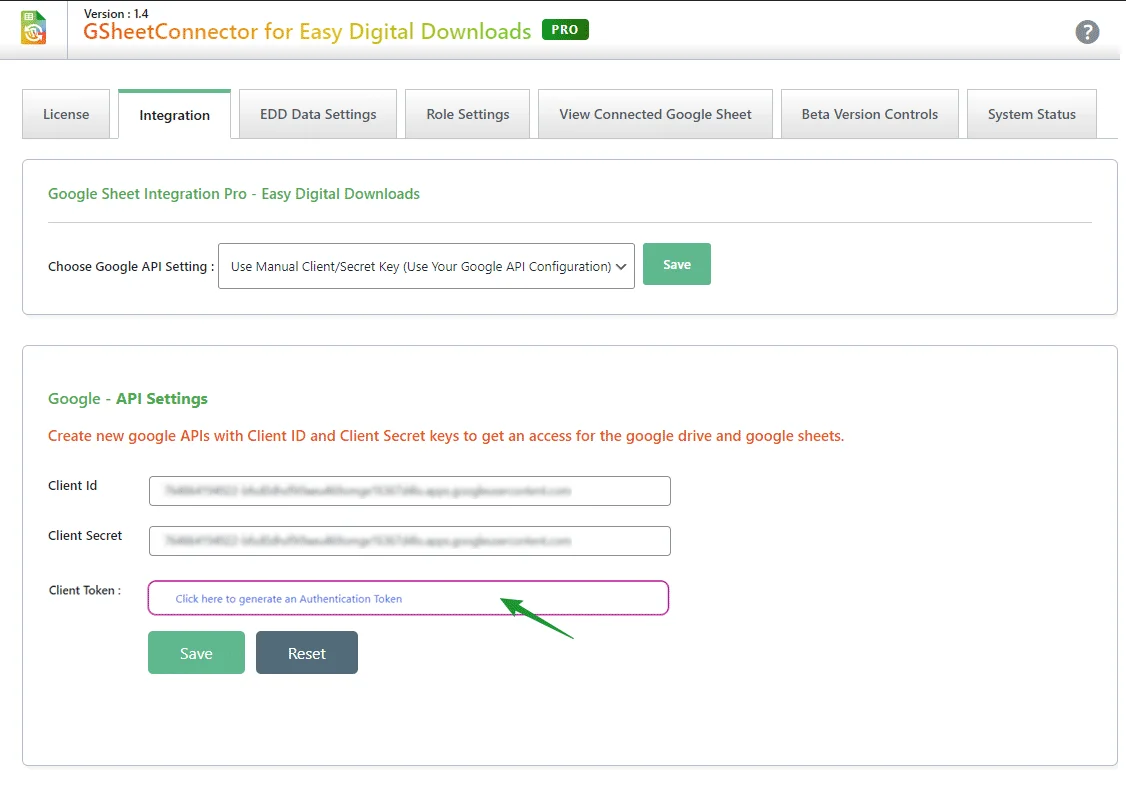Open View Connected Google Sheet tab
1126x793 pixels.
click(x=655, y=115)
